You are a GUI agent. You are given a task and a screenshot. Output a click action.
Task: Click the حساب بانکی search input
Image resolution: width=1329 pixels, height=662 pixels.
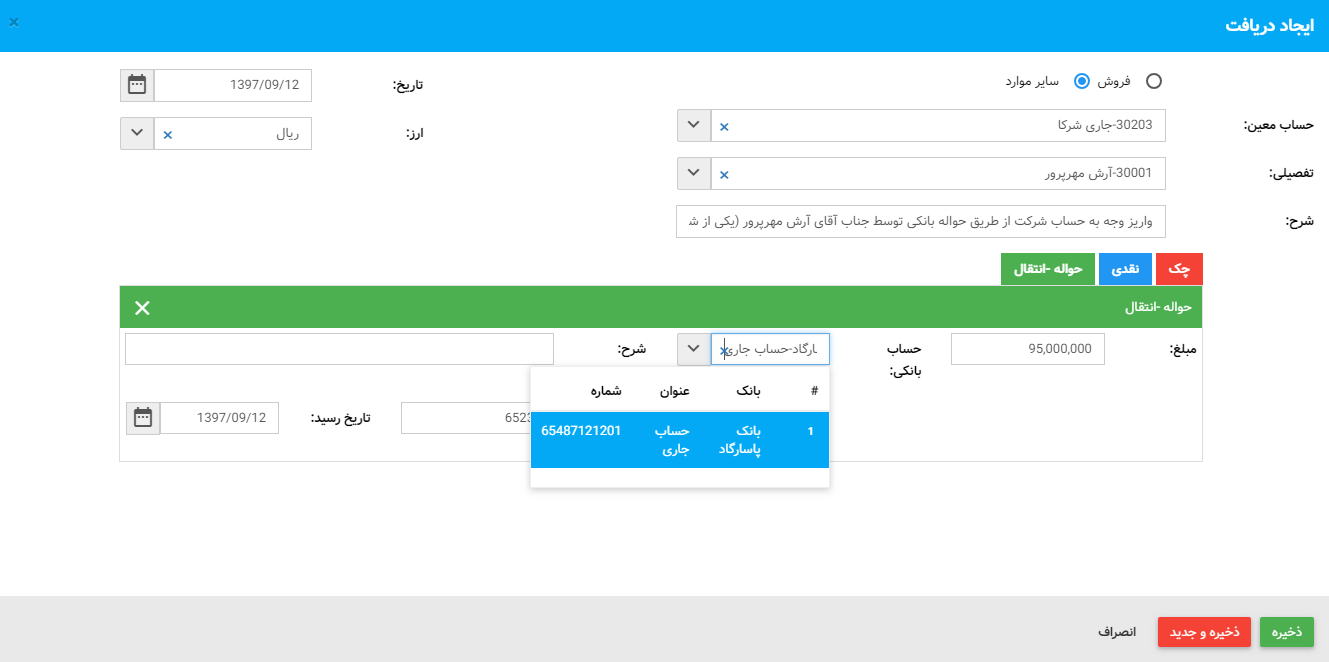[770, 349]
